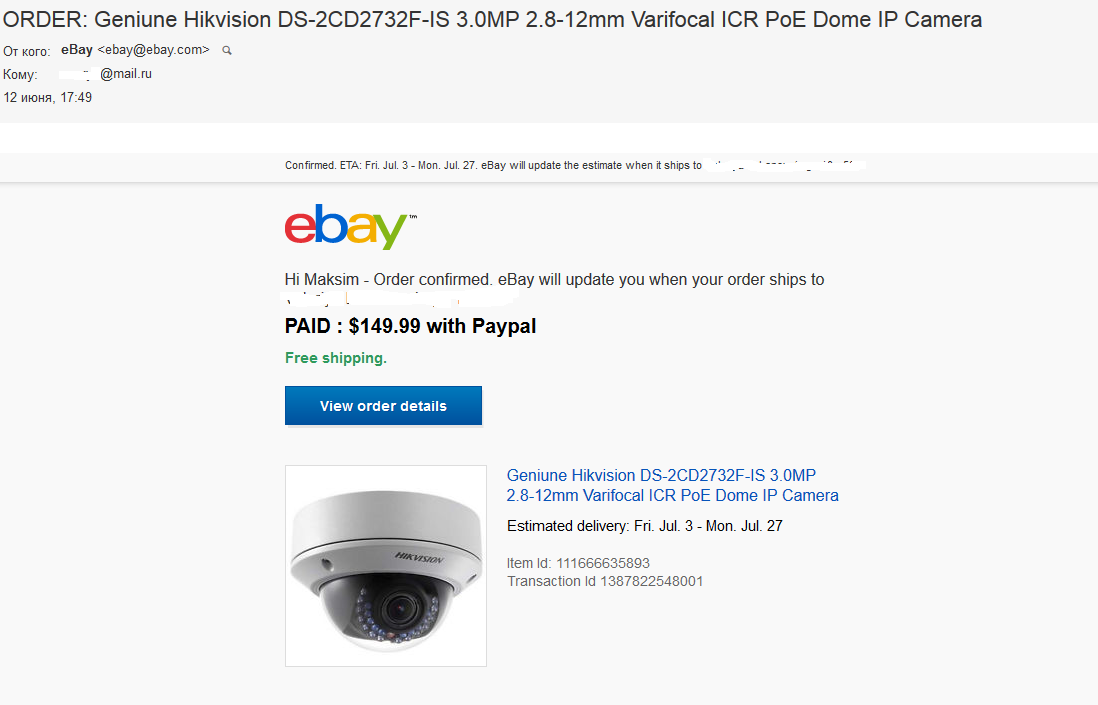Click the date 12 июня, 17:49

[48, 97]
